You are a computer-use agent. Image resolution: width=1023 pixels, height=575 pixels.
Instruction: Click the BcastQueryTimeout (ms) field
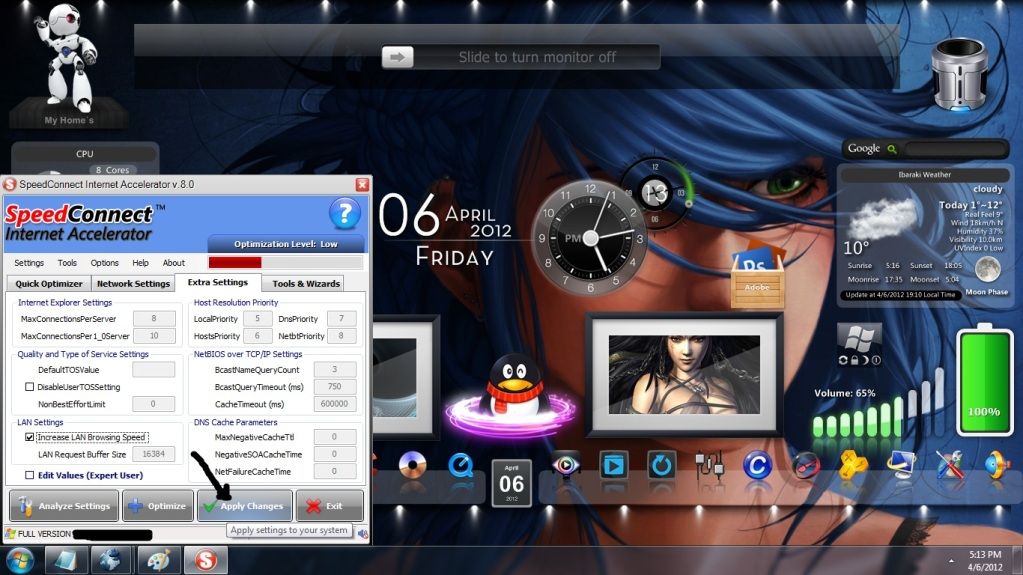pyautogui.click(x=335, y=386)
